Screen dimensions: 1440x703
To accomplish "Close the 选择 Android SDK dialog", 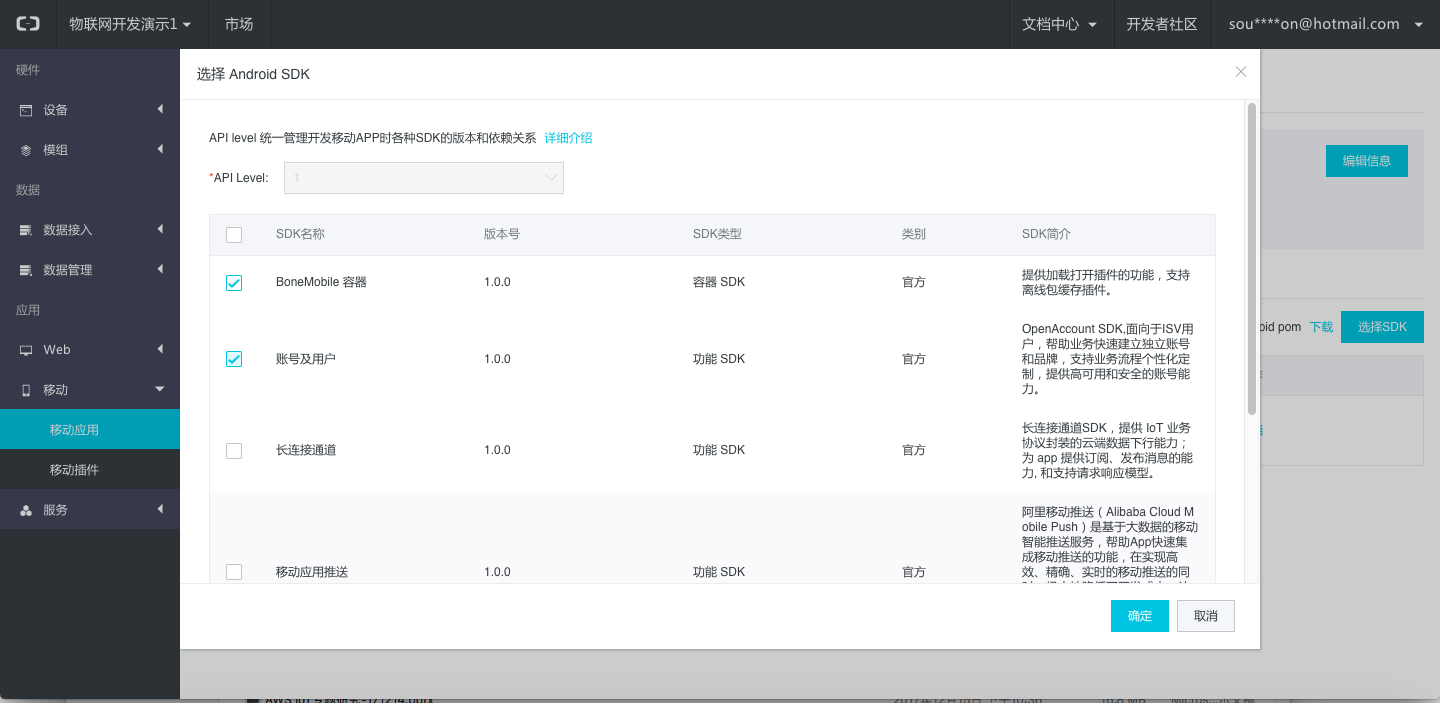I will pos(1241,72).
